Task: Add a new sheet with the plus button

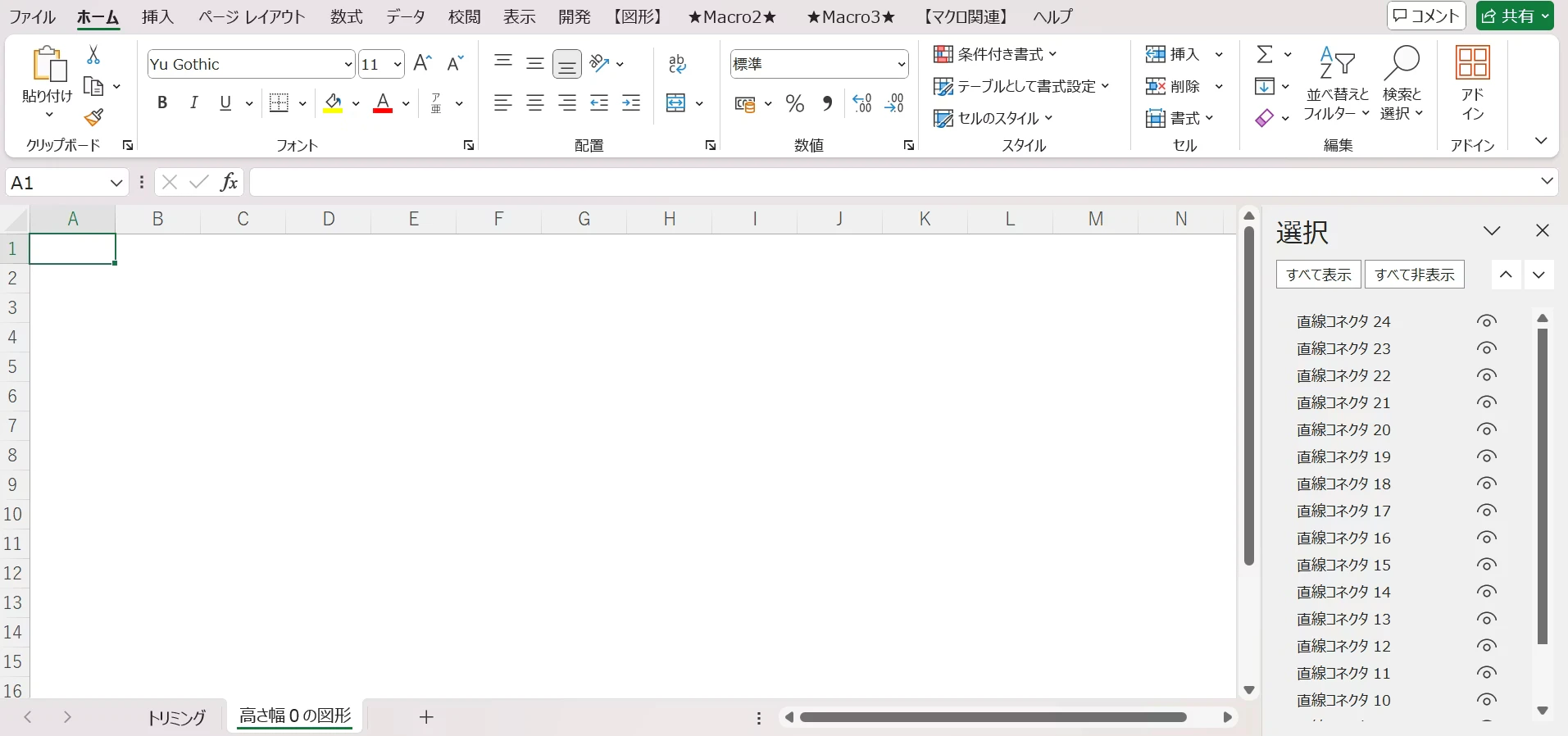Action: pos(426,717)
